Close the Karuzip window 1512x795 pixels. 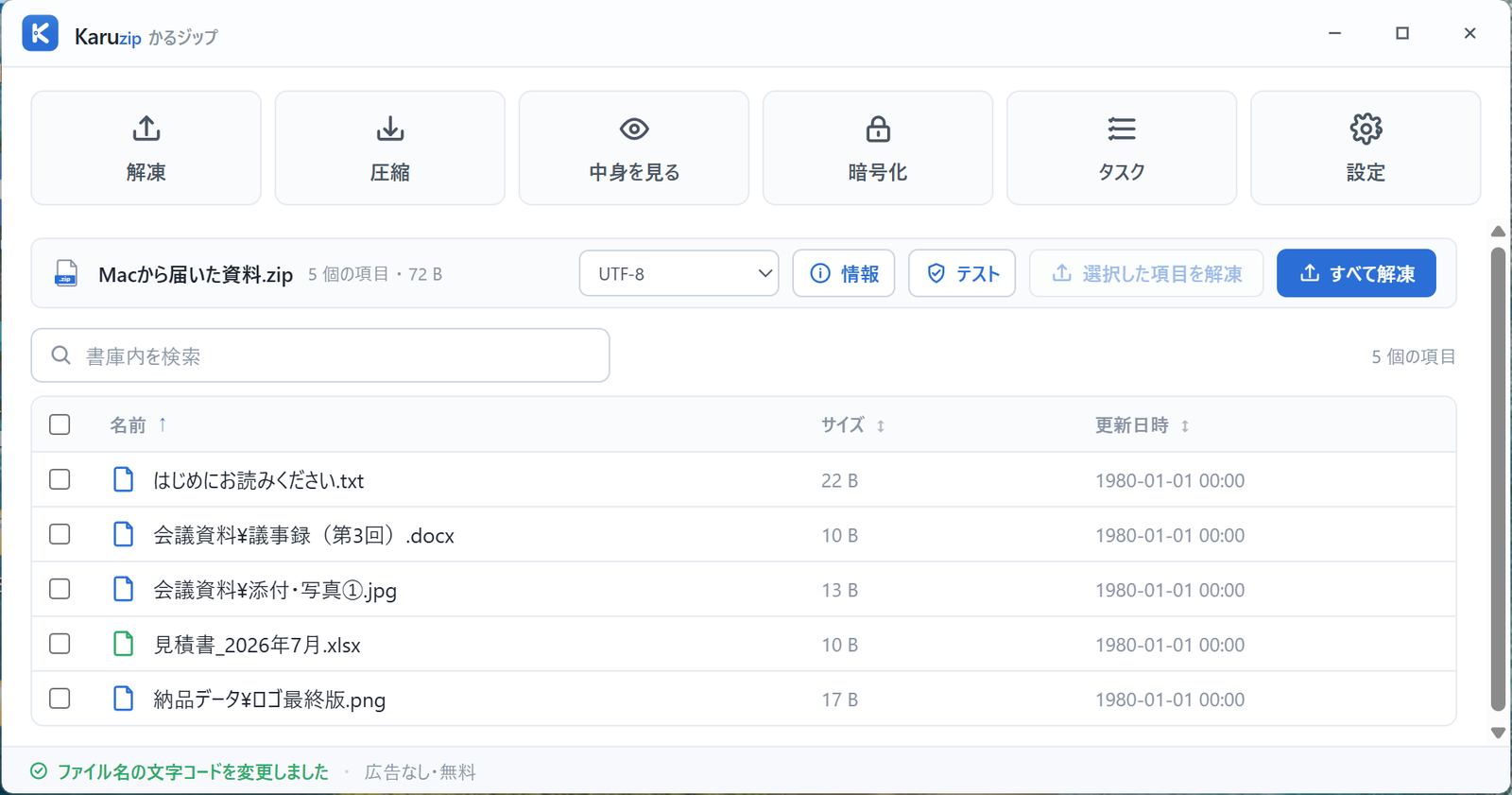1469,33
